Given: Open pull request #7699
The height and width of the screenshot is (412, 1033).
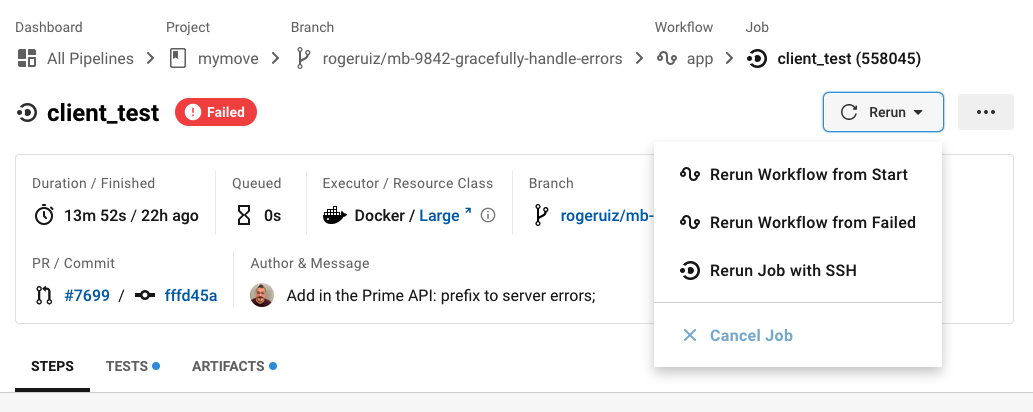Looking at the screenshot, I should click(87, 295).
